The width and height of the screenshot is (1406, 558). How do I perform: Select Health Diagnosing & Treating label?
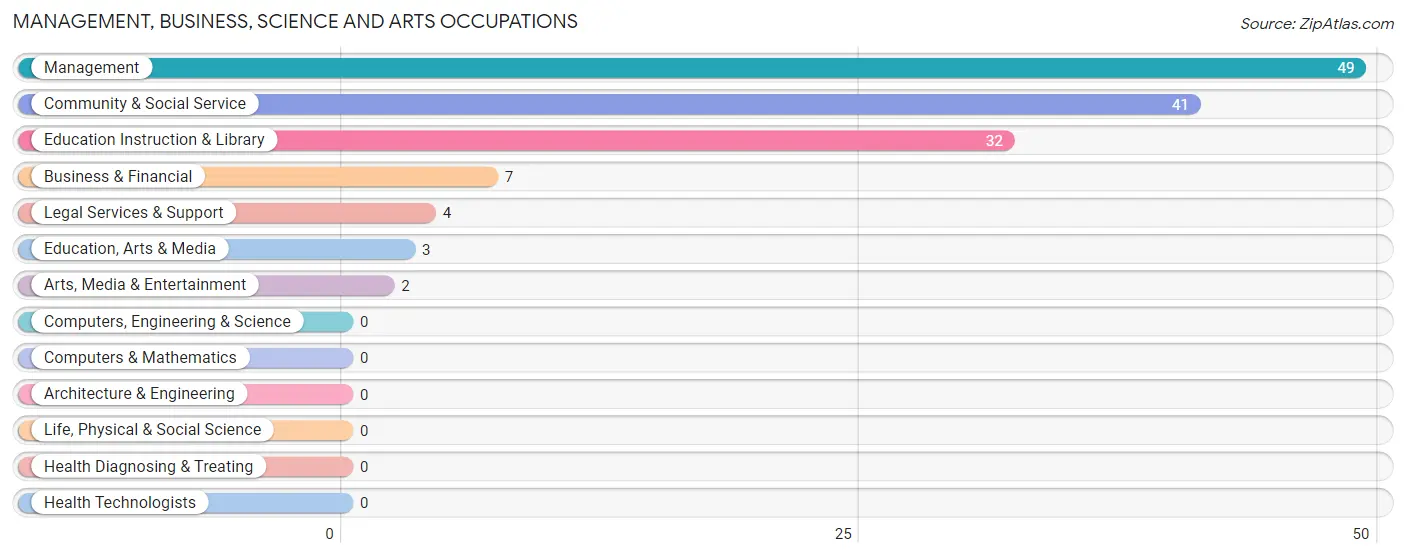point(148,467)
